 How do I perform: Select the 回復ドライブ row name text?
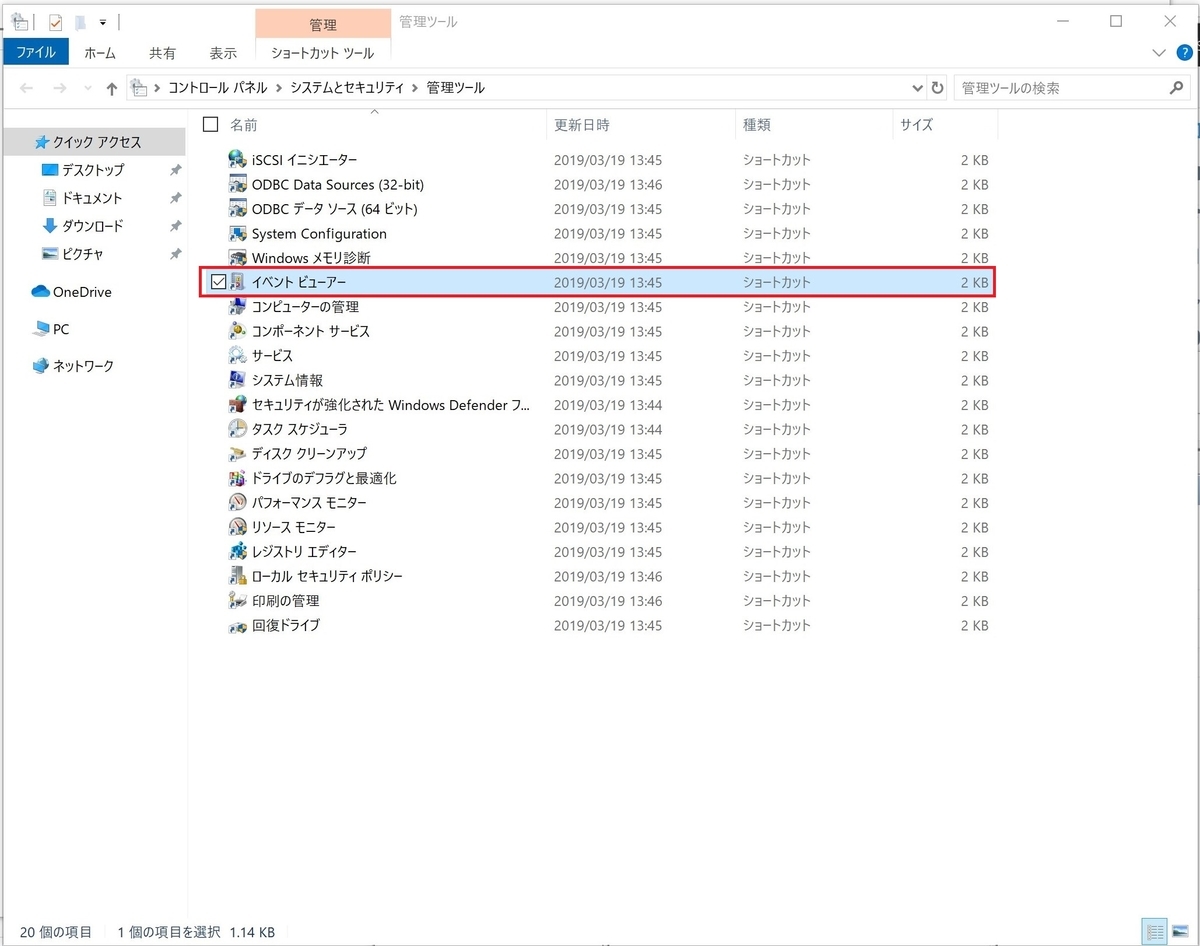tap(286, 625)
